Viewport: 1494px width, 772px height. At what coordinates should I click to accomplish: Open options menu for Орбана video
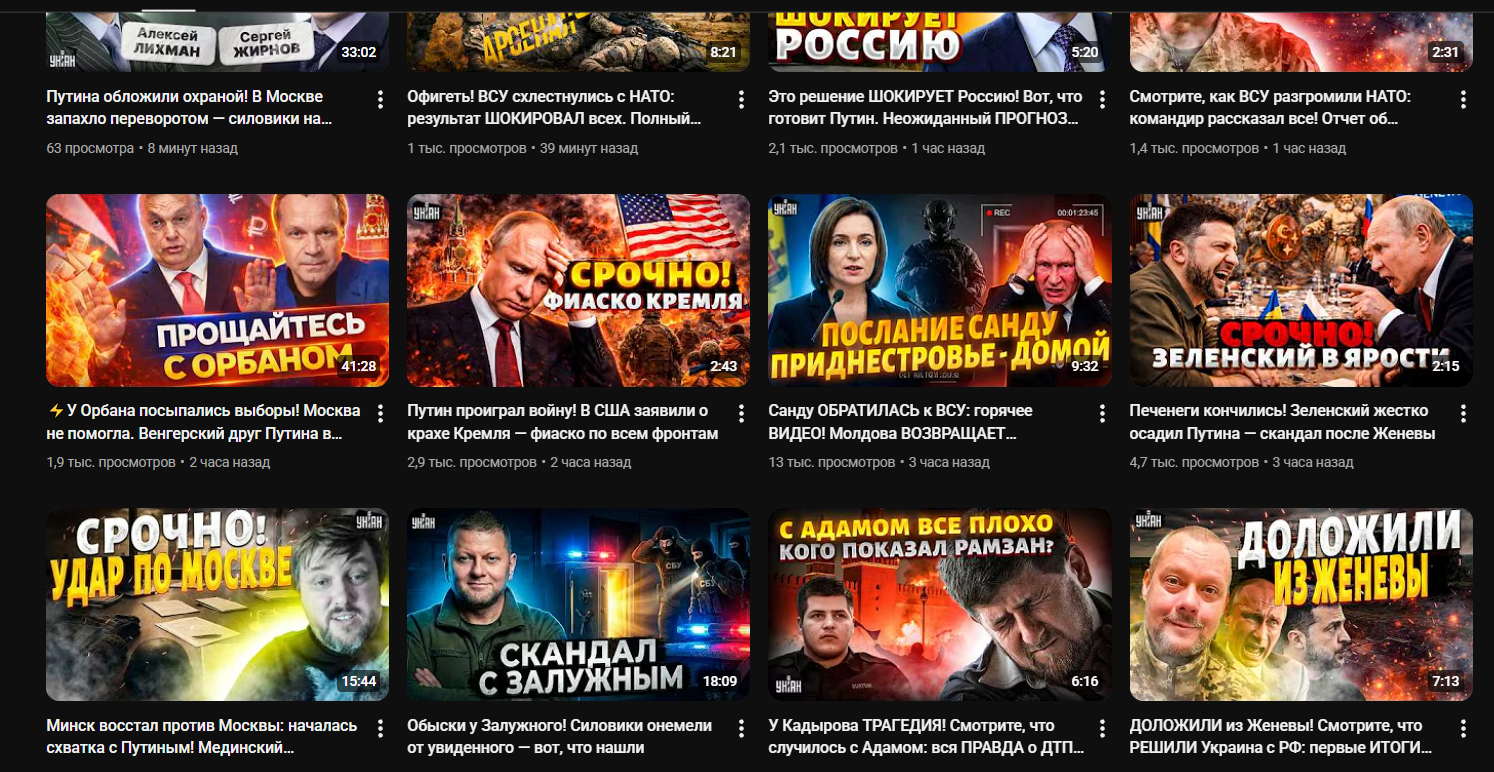pyautogui.click(x=380, y=414)
